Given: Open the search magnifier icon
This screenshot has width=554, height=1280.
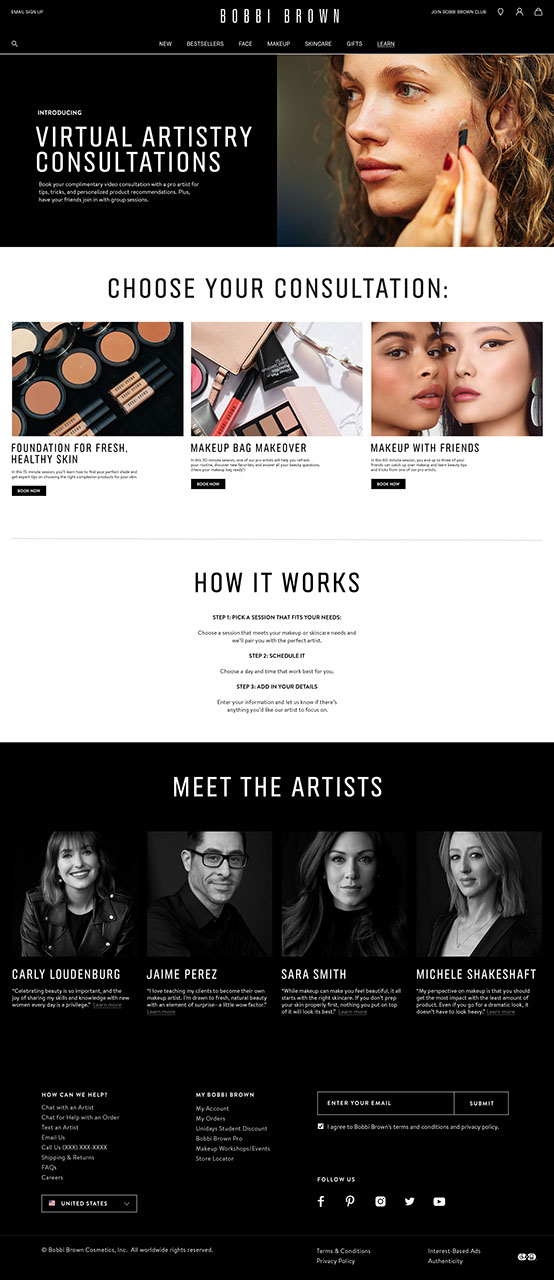Looking at the screenshot, I should pos(15,44).
